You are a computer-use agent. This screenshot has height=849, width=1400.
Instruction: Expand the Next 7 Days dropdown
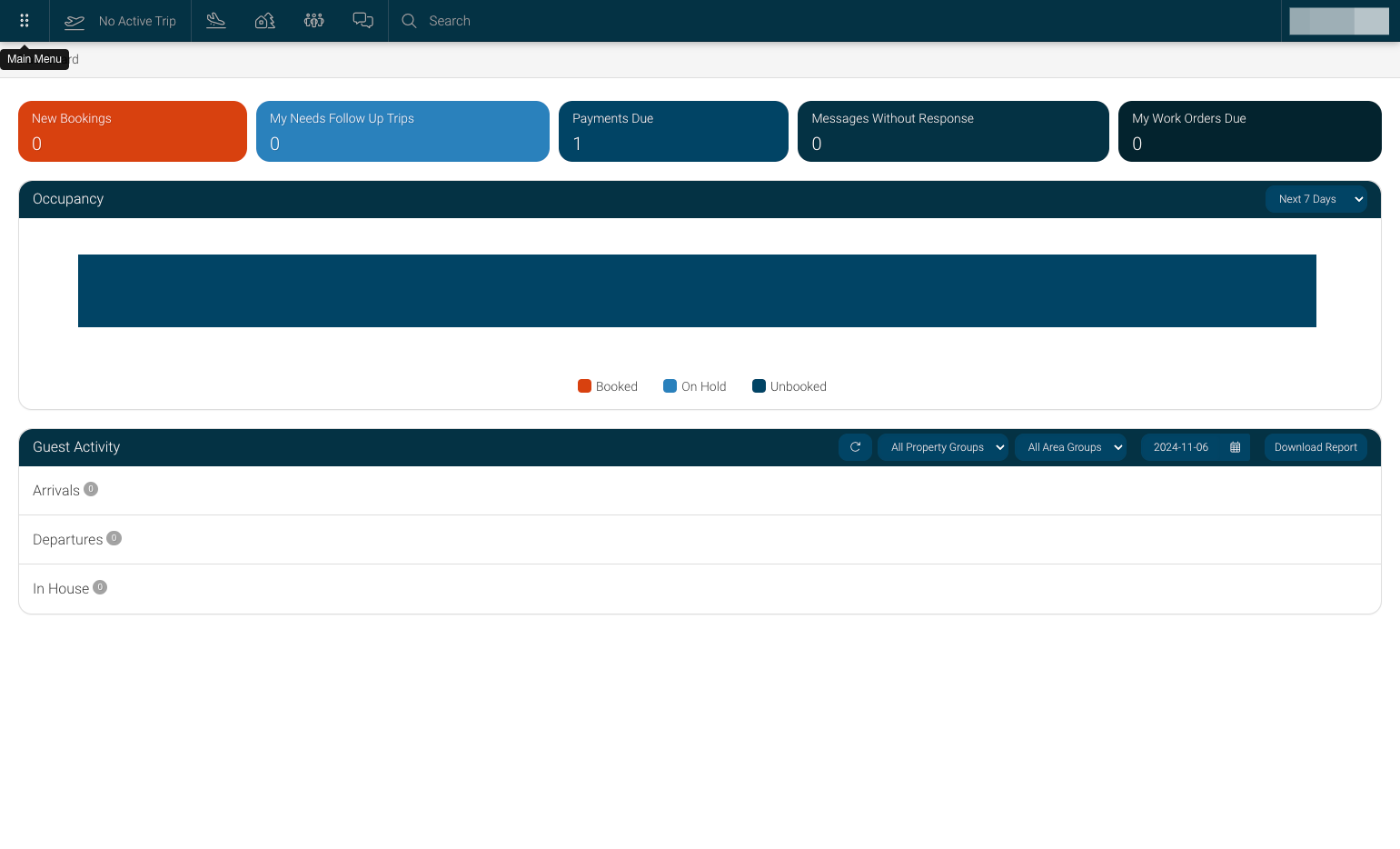tap(1316, 199)
